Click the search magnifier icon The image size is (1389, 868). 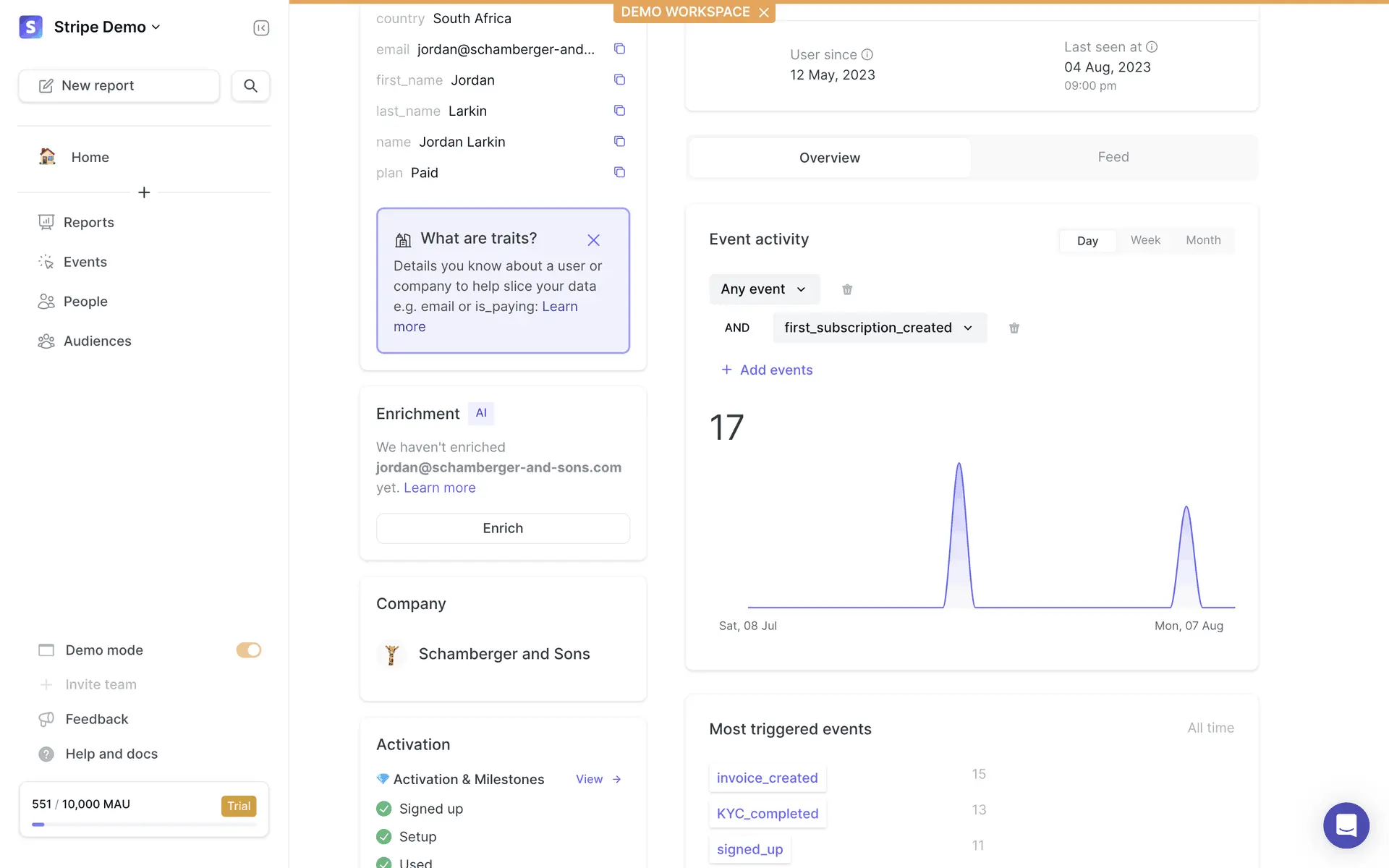tap(250, 85)
